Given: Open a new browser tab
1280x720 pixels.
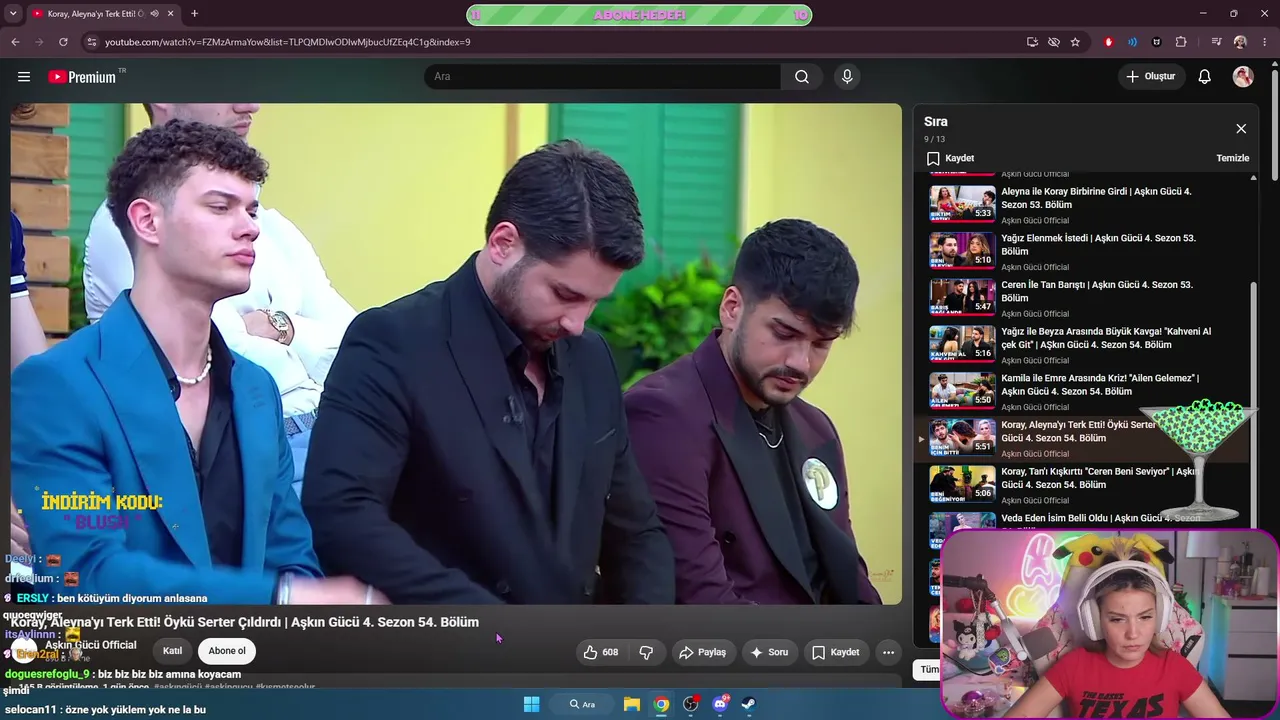Looking at the screenshot, I should pyautogui.click(x=194, y=14).
